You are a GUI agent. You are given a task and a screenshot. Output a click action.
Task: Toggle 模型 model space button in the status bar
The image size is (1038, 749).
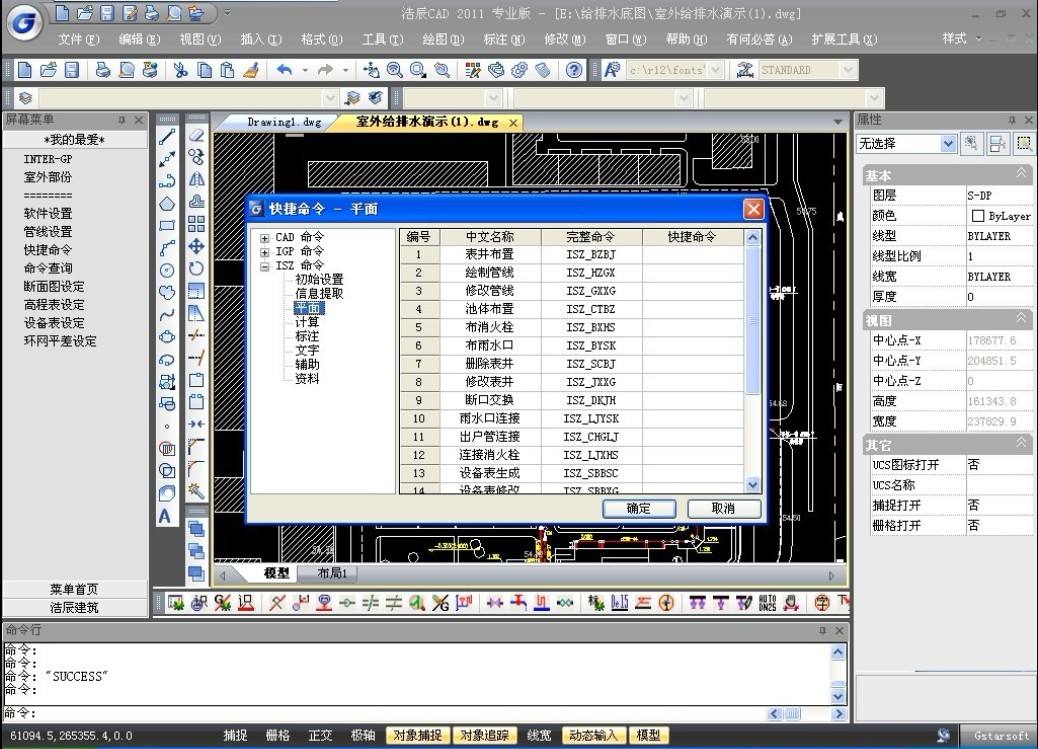(648, 735)
